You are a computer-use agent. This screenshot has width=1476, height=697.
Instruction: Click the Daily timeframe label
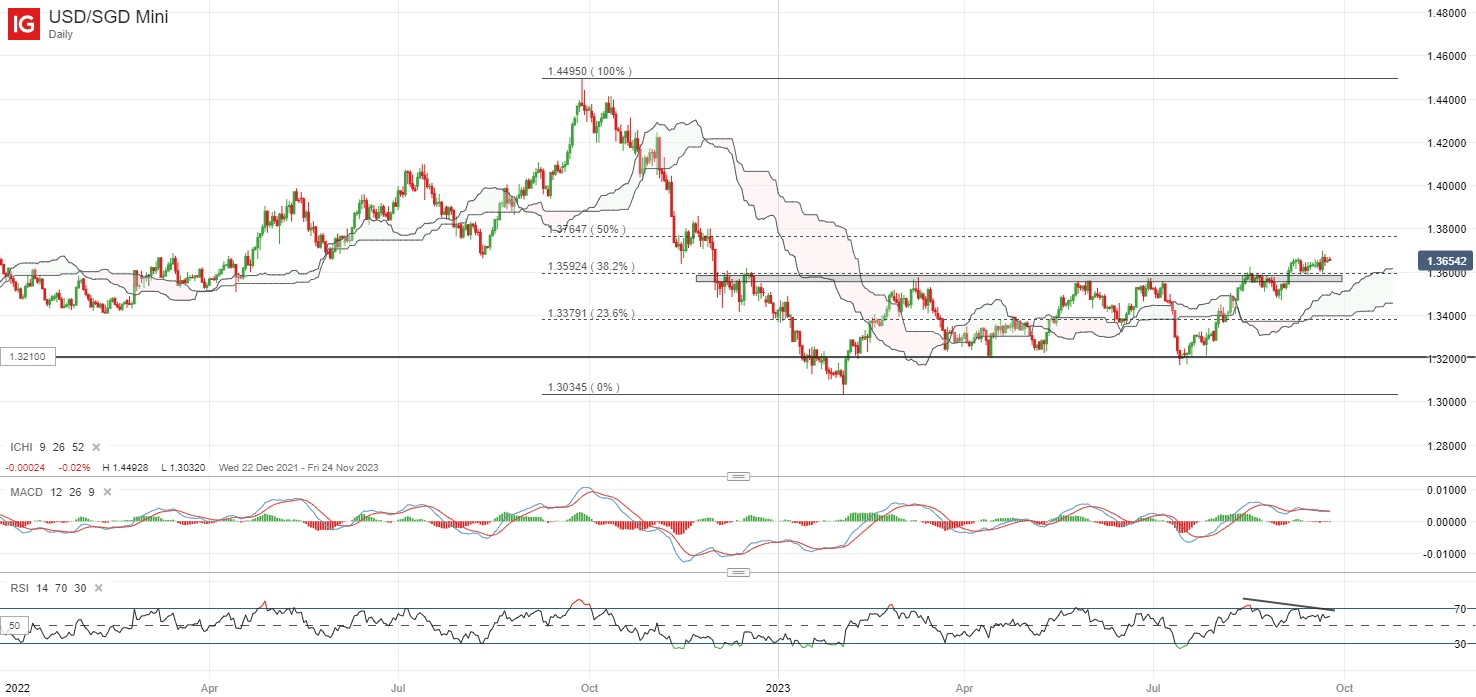[x=62, y=35]
